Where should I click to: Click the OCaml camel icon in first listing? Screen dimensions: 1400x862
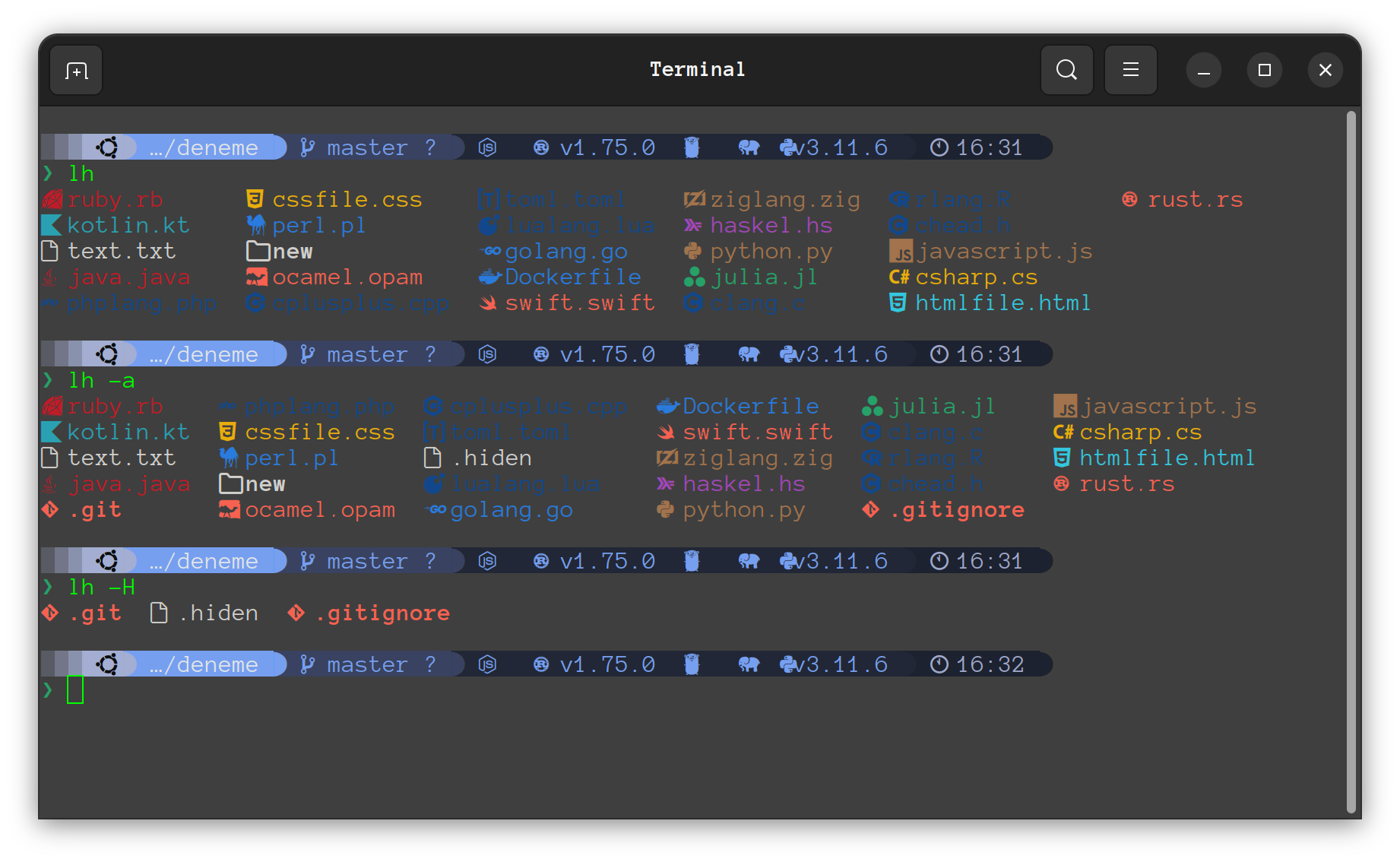click(257, 277)
